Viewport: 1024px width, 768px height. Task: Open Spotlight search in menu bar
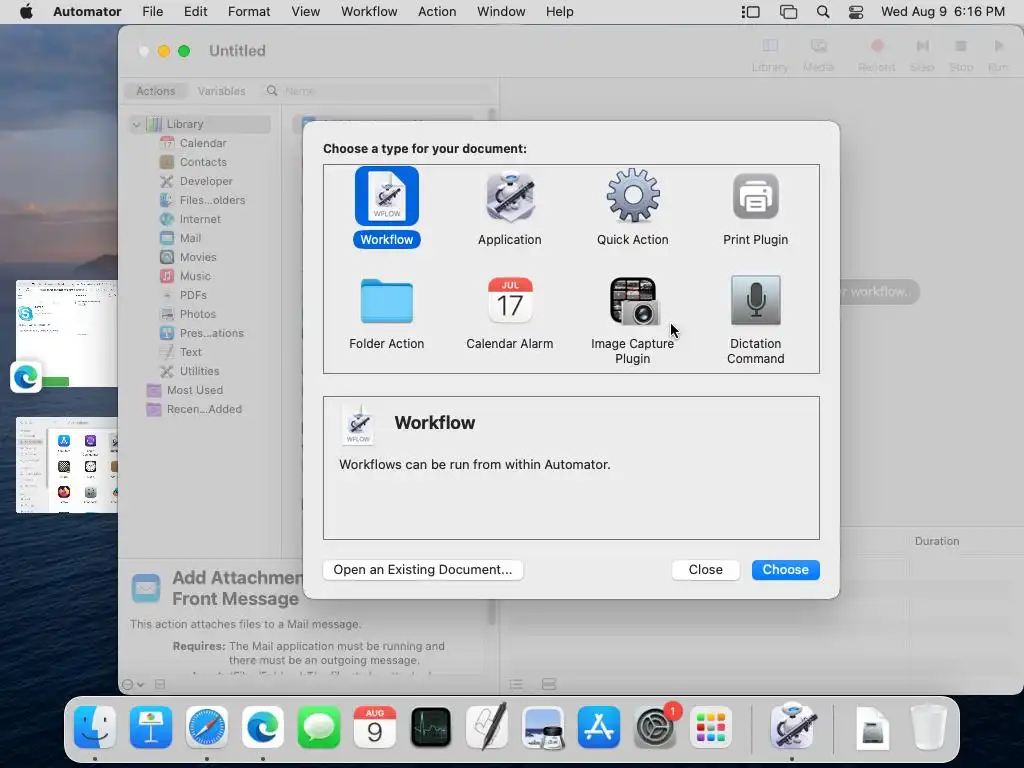click(823, 12)
